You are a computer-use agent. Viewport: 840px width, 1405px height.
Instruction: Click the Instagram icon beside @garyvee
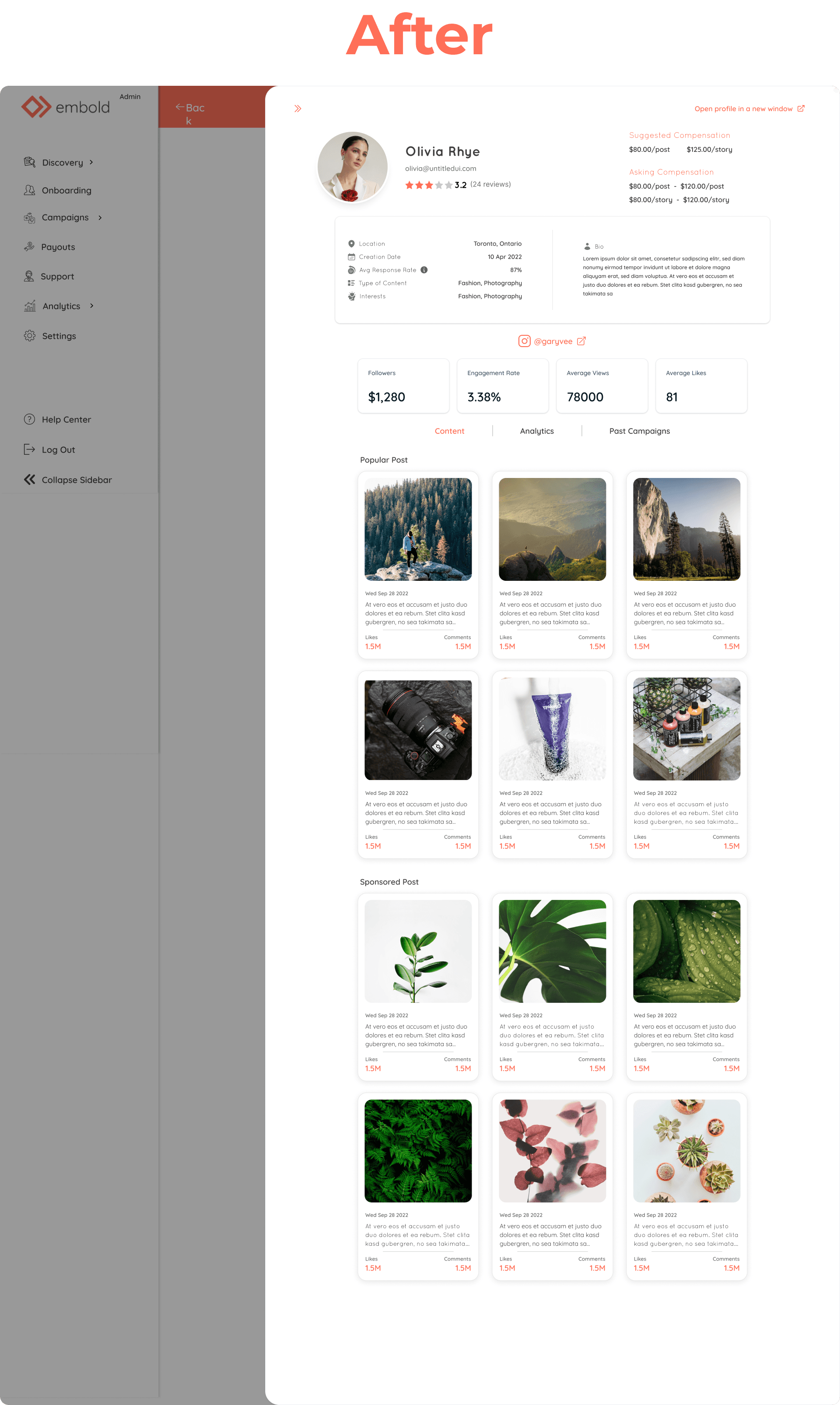coord(524,341)
